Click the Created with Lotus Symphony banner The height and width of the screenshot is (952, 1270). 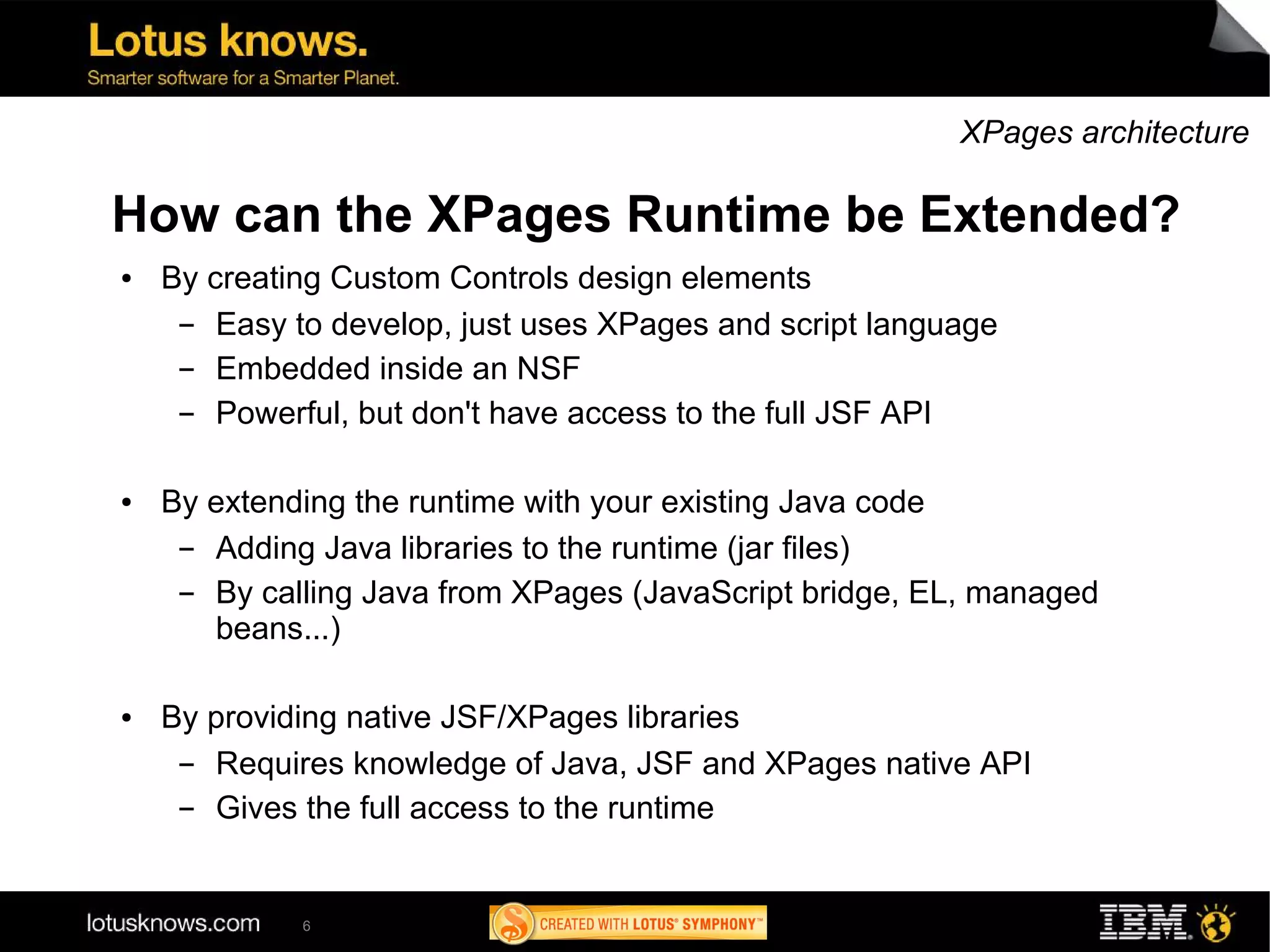(628, 923)
